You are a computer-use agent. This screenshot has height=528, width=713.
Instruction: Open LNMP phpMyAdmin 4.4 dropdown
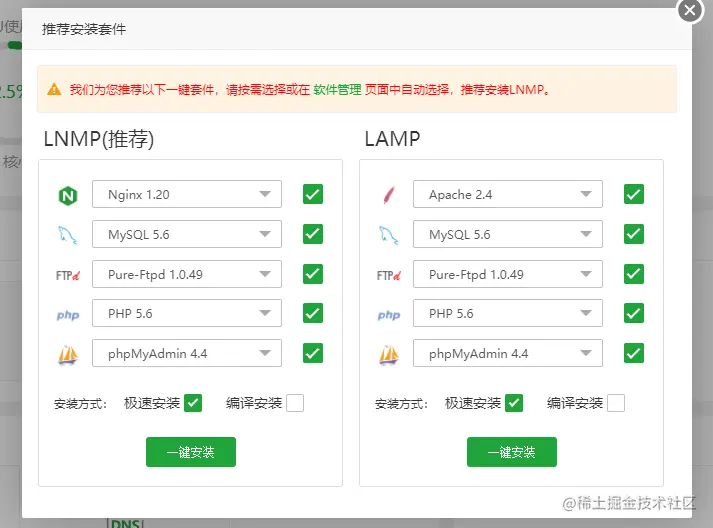pyautogui.click(x=187, y=353)
